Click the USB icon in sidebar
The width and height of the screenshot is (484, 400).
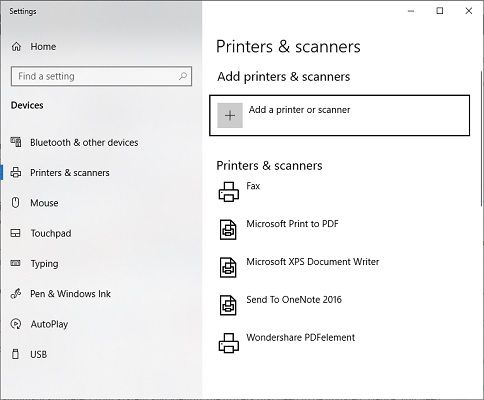click(15, 354)
